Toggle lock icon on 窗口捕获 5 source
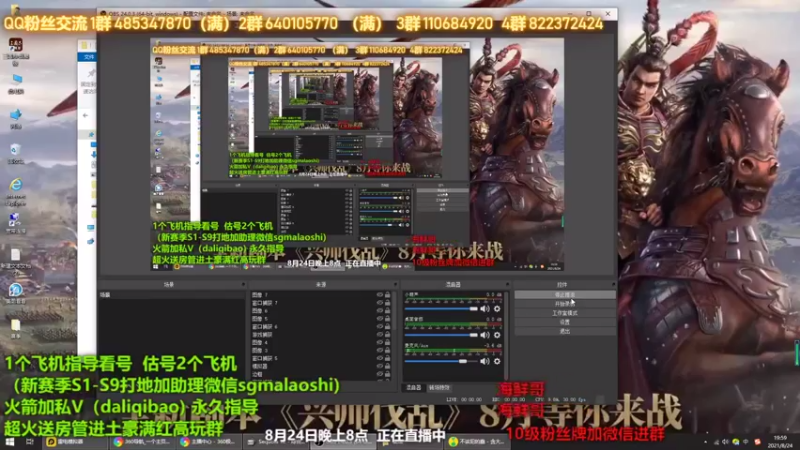This screenshot has height=450, width=800. [387, 358]
